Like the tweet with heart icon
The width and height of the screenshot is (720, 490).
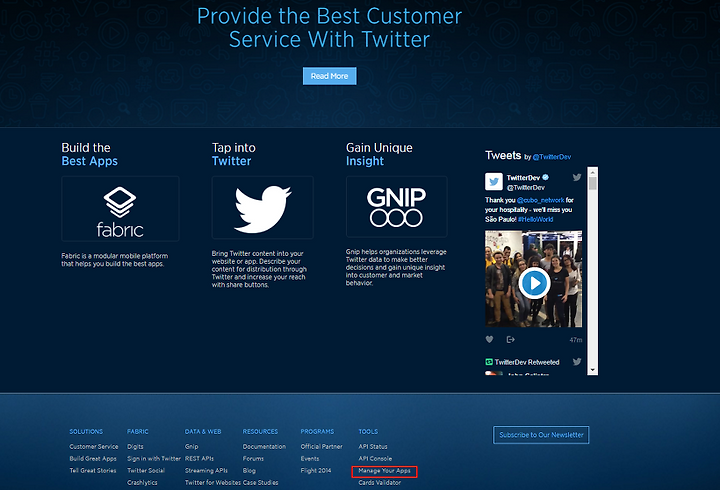489,339
